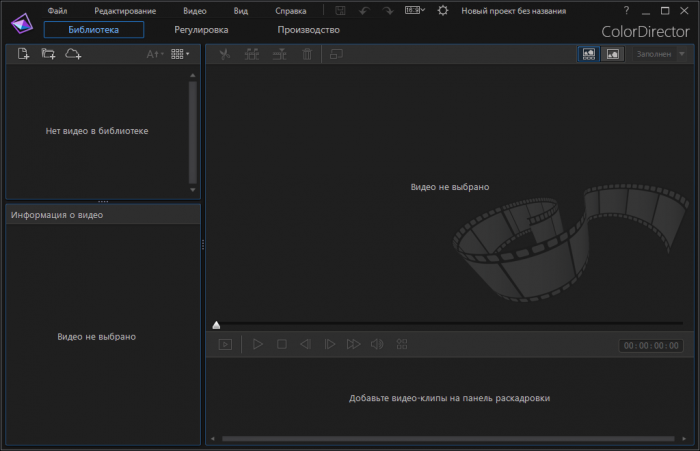
Task: Toggle the movie playback mode button
Action: point(225,344)
